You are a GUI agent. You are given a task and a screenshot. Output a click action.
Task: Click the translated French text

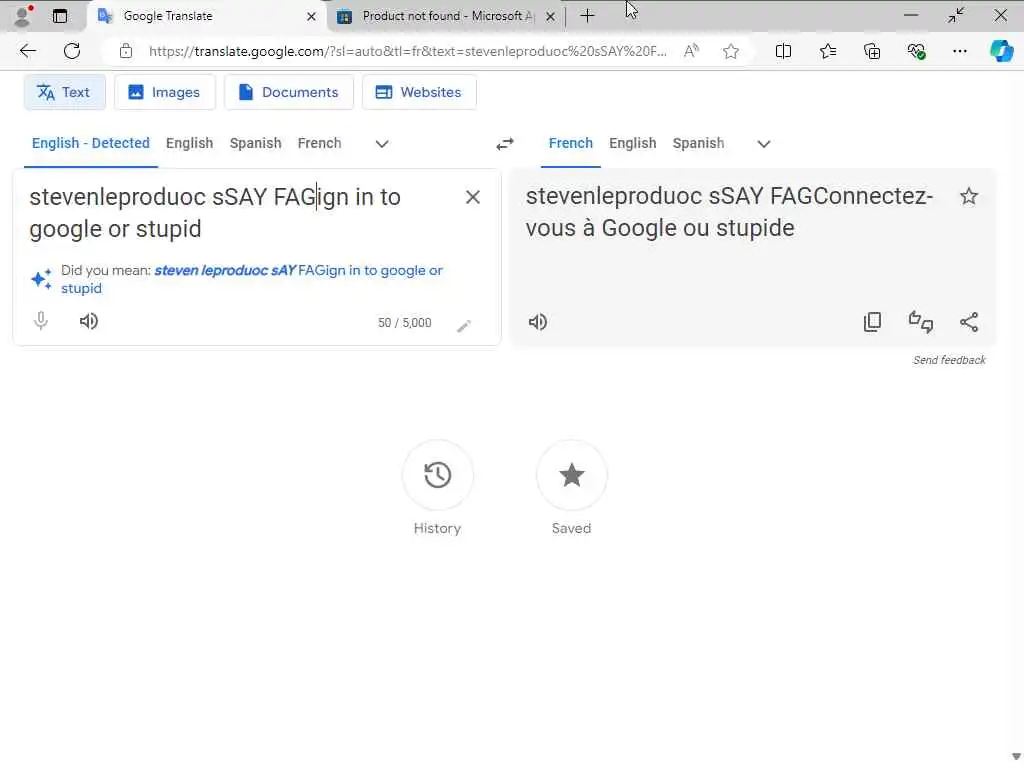point(729,212)
